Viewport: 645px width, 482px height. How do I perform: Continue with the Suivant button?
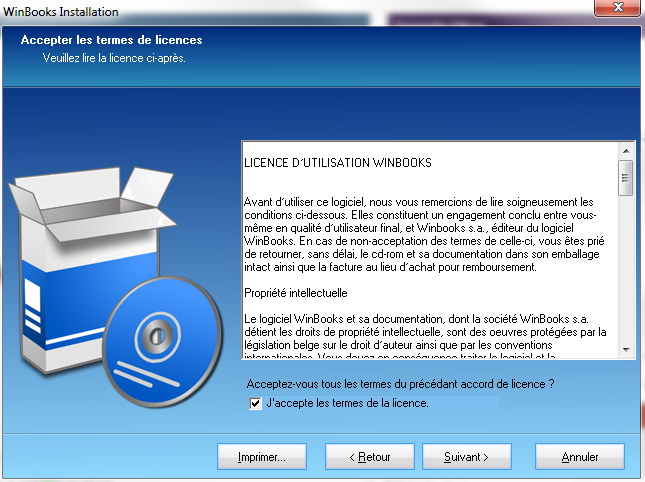tap(466, 457)
